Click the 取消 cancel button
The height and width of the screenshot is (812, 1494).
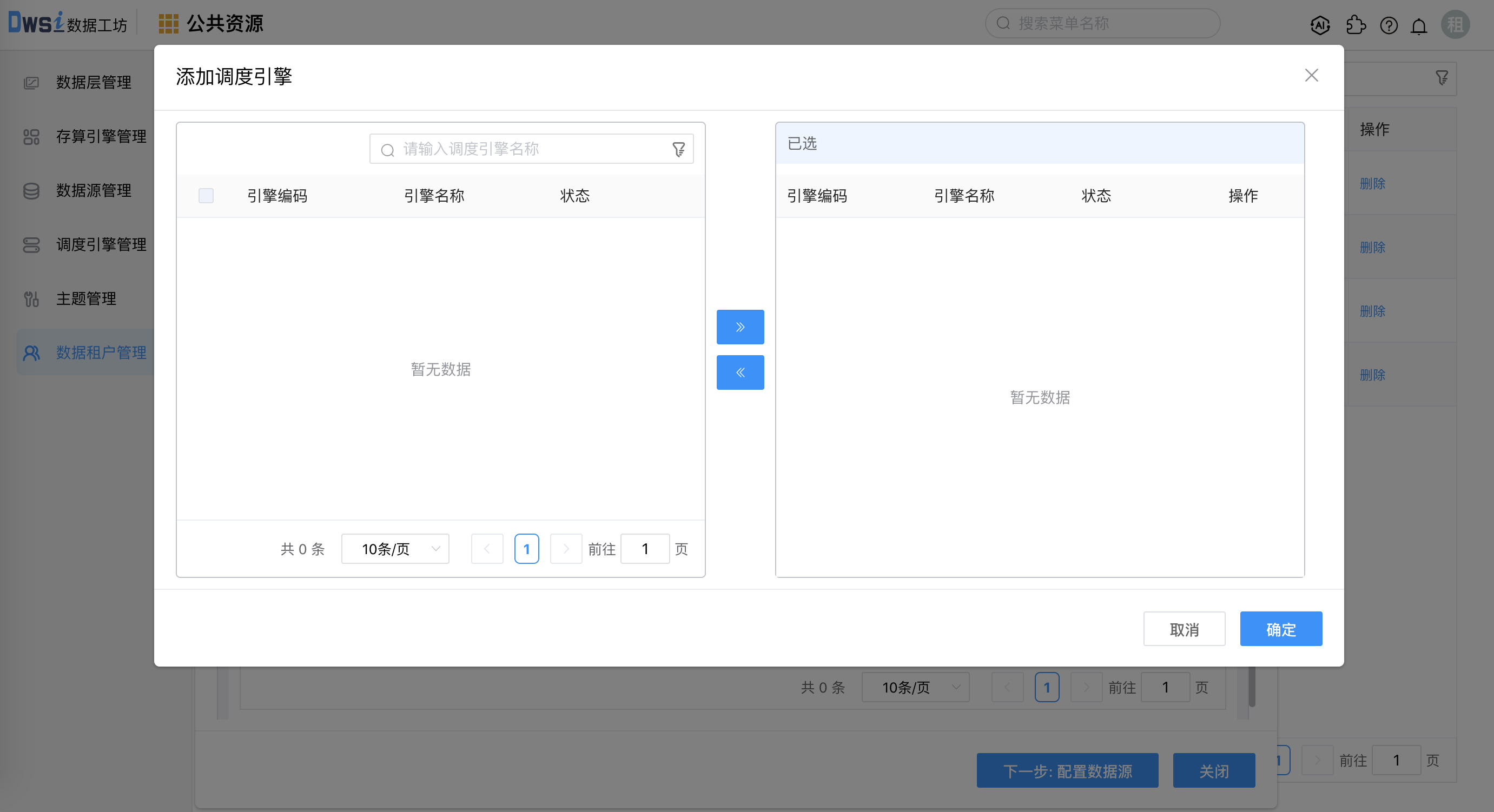(x=1184, y=629)
